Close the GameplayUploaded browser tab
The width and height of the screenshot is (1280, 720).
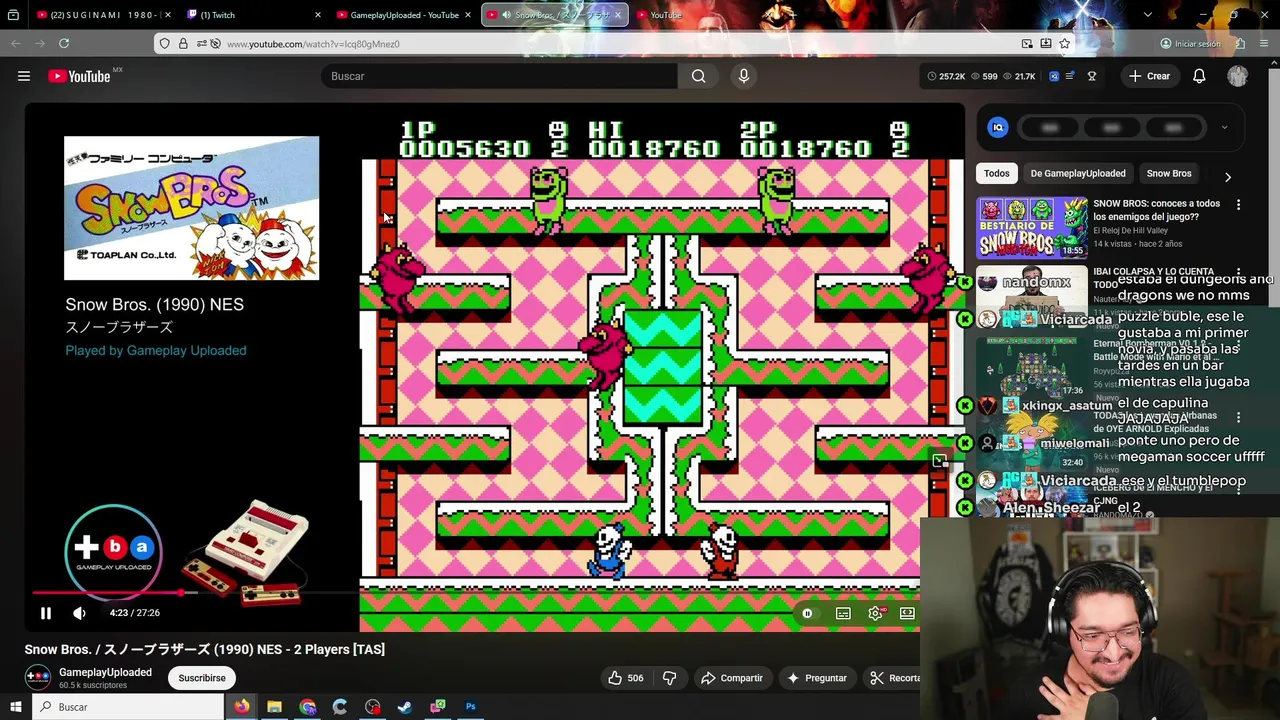click(x=467, y=15)
